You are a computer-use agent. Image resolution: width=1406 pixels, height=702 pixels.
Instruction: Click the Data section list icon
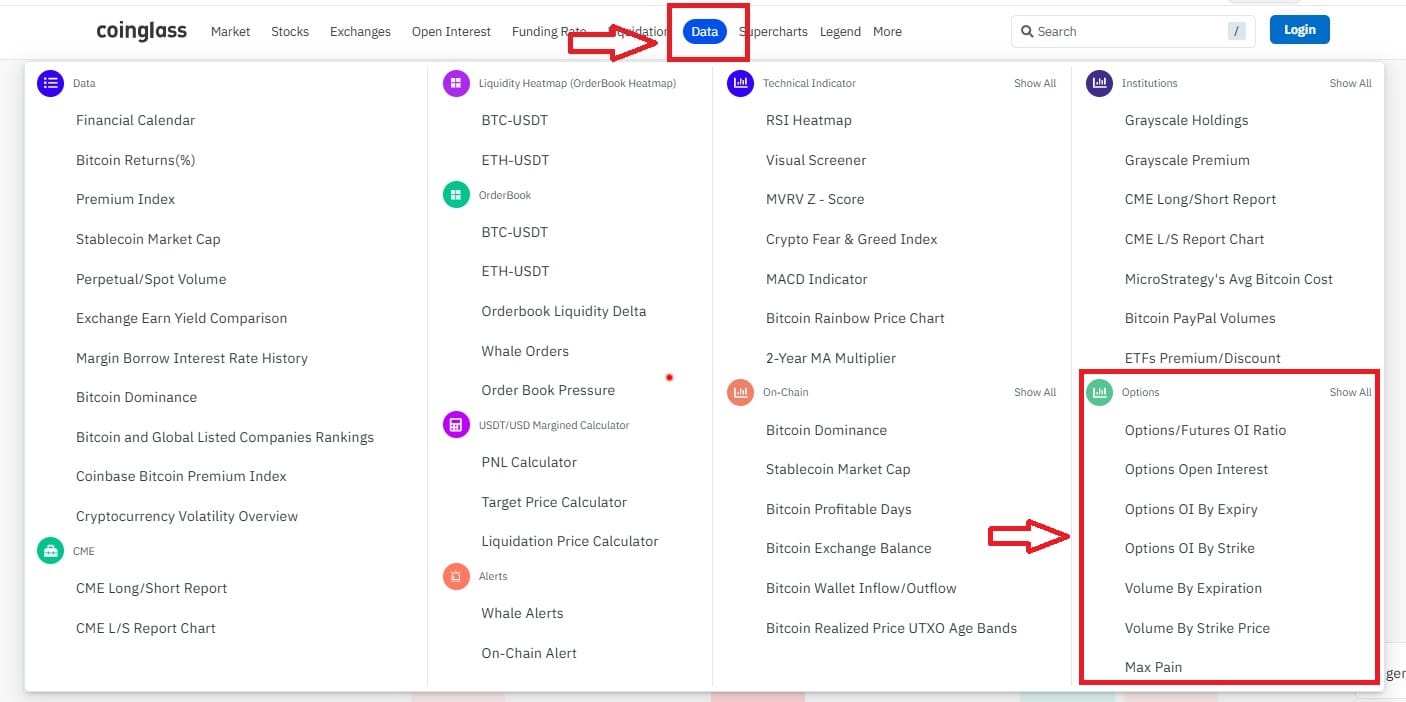pos(50,83)
